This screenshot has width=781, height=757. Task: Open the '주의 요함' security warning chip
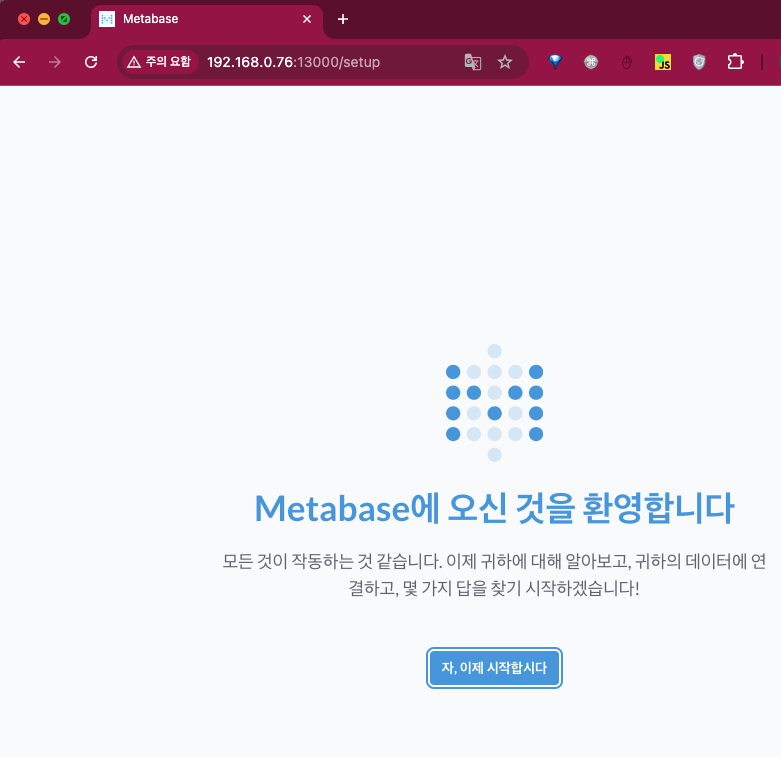[x=159, y=62]
